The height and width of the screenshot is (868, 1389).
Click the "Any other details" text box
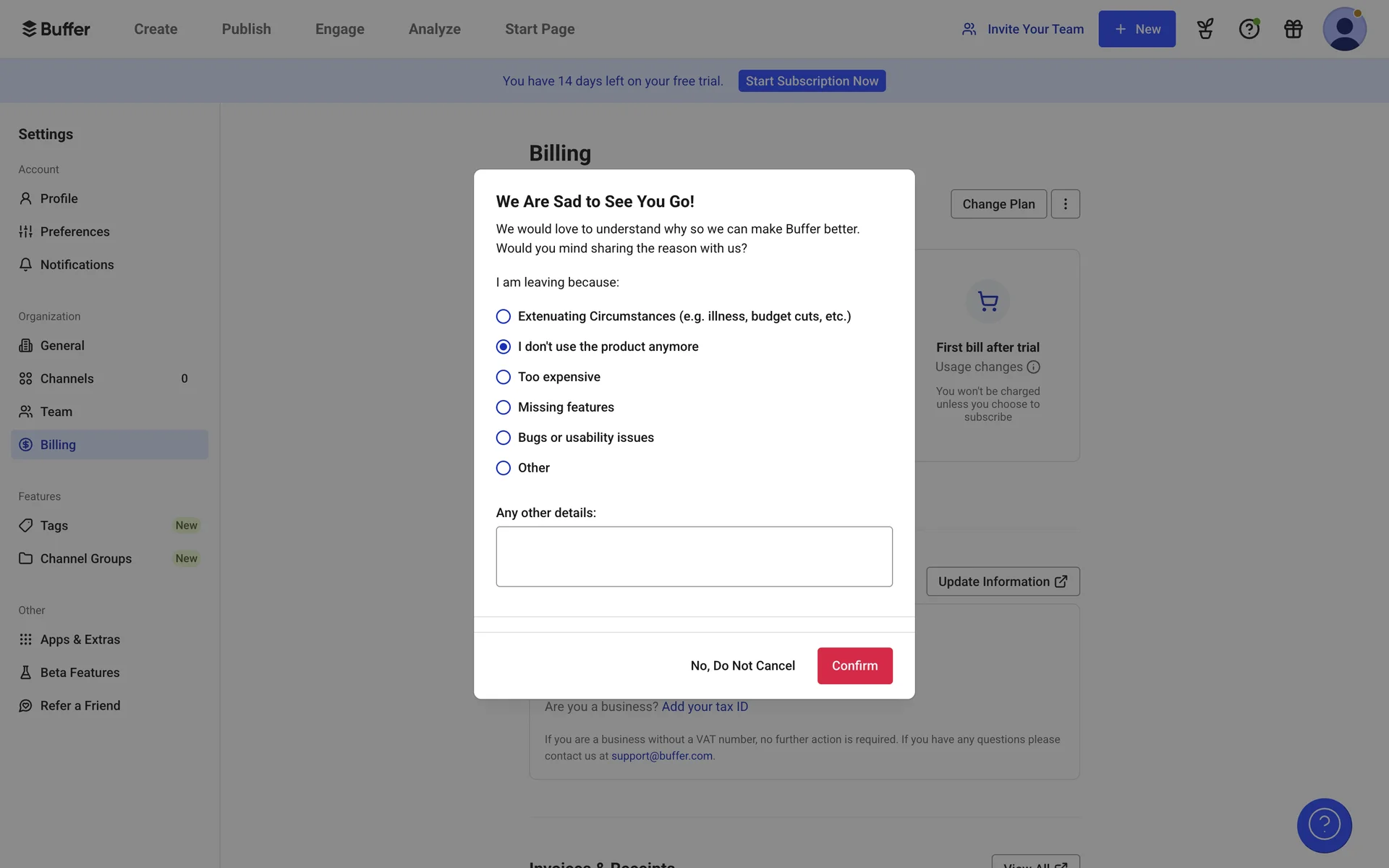(x=694, y=556)
